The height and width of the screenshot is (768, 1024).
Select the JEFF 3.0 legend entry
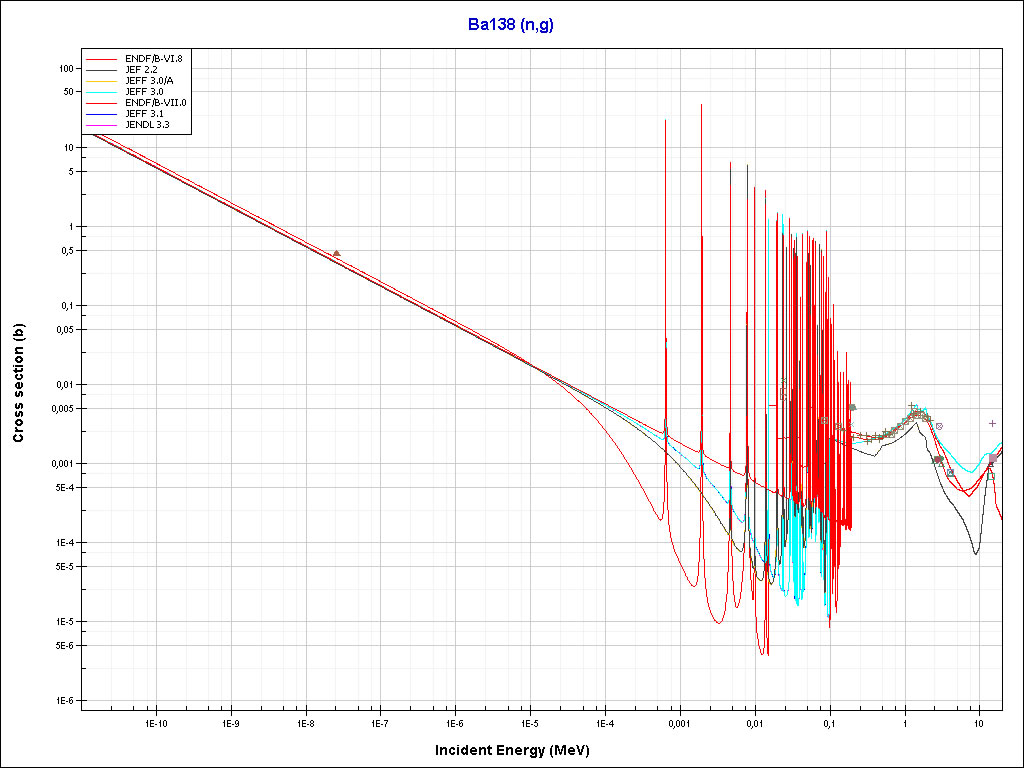[x=144, y=92]
